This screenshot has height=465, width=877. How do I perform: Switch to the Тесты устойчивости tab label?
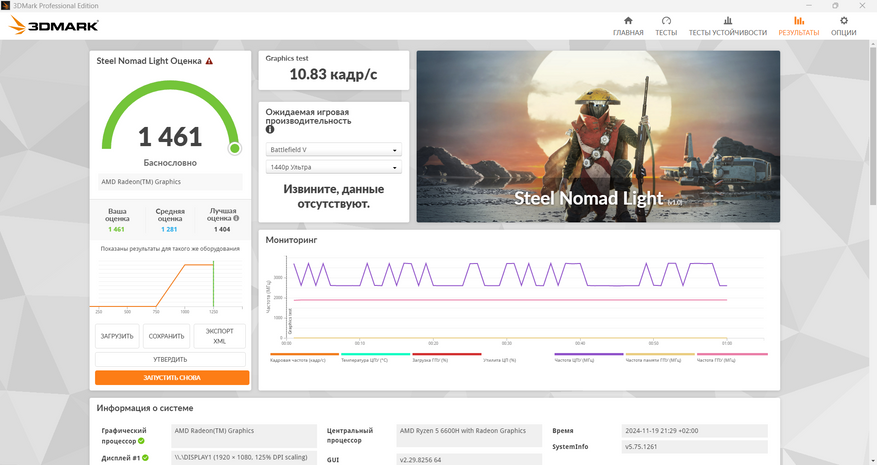[728, 32]
